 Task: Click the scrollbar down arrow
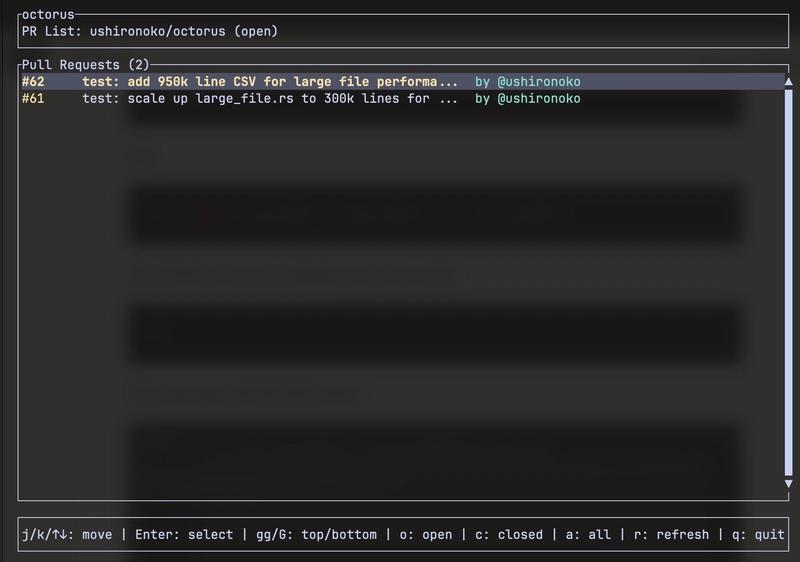(788, 483)
